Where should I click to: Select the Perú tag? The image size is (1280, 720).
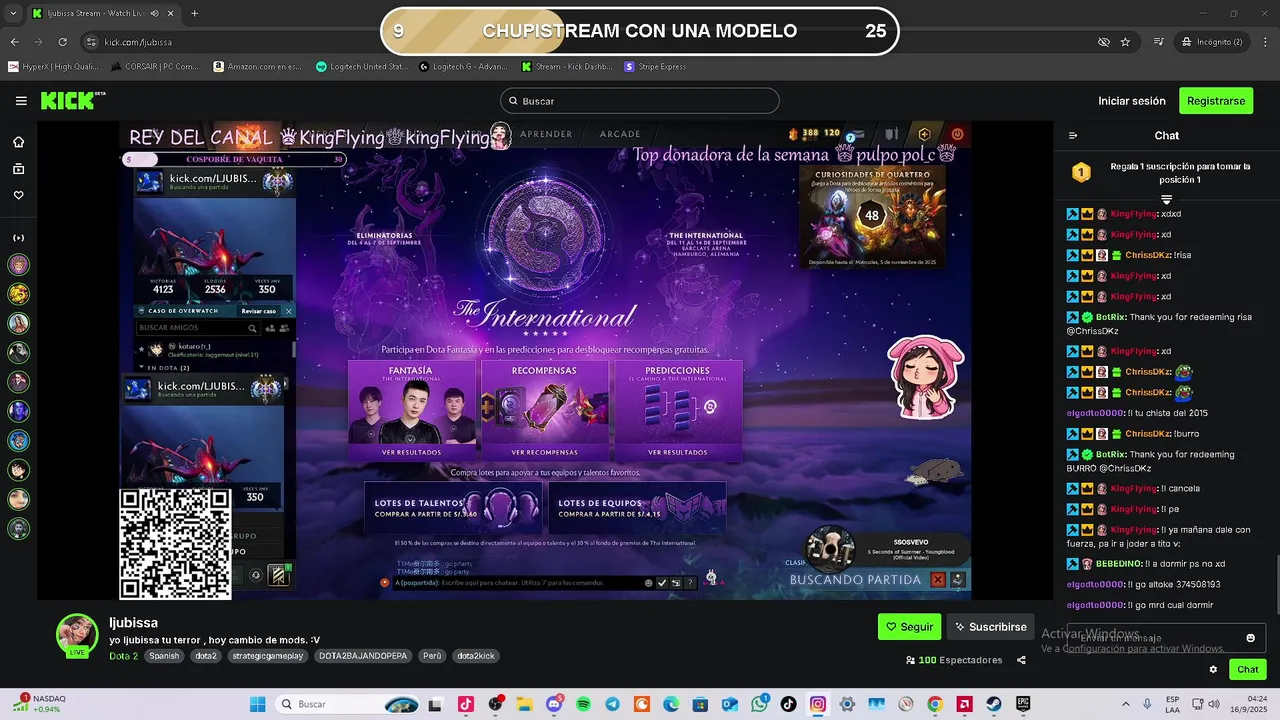pyautogui.click(x=432, y=656)
